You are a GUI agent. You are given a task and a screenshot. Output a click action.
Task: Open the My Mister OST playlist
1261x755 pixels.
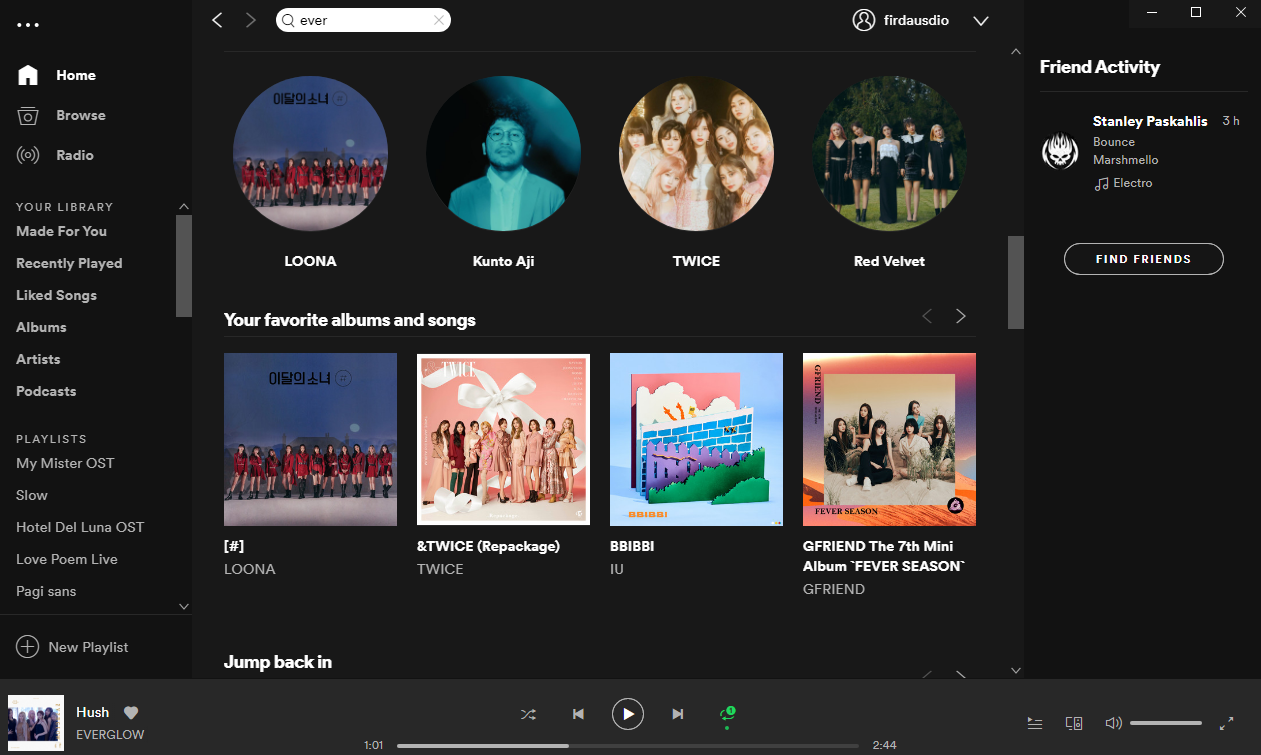click(x=65, y=463)
